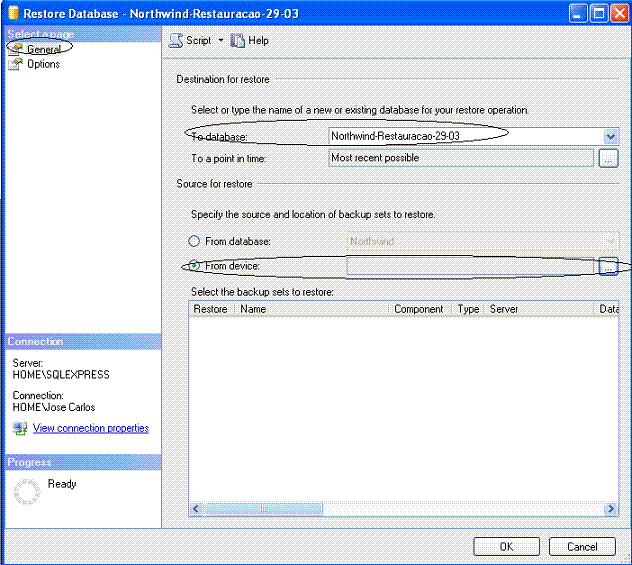Minimize the Restore Database window

(x=578, y=13)
